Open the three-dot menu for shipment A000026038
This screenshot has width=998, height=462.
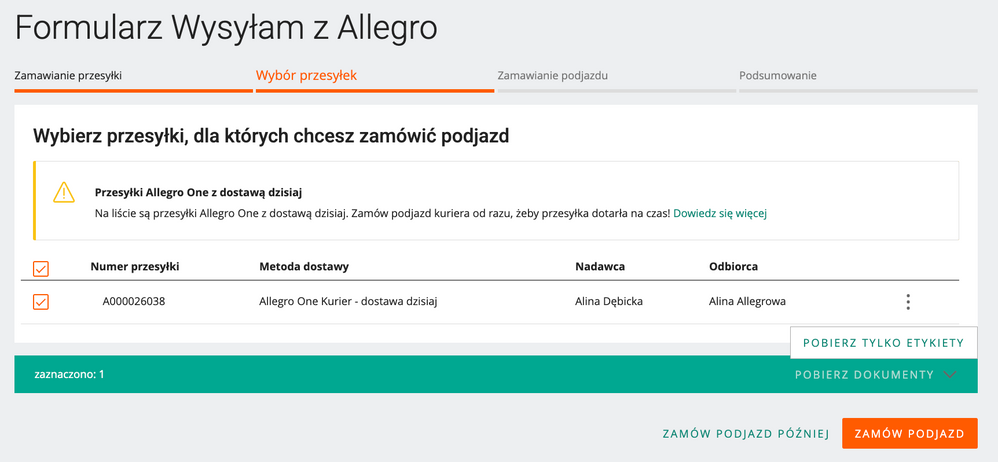(x=907, y=302)
